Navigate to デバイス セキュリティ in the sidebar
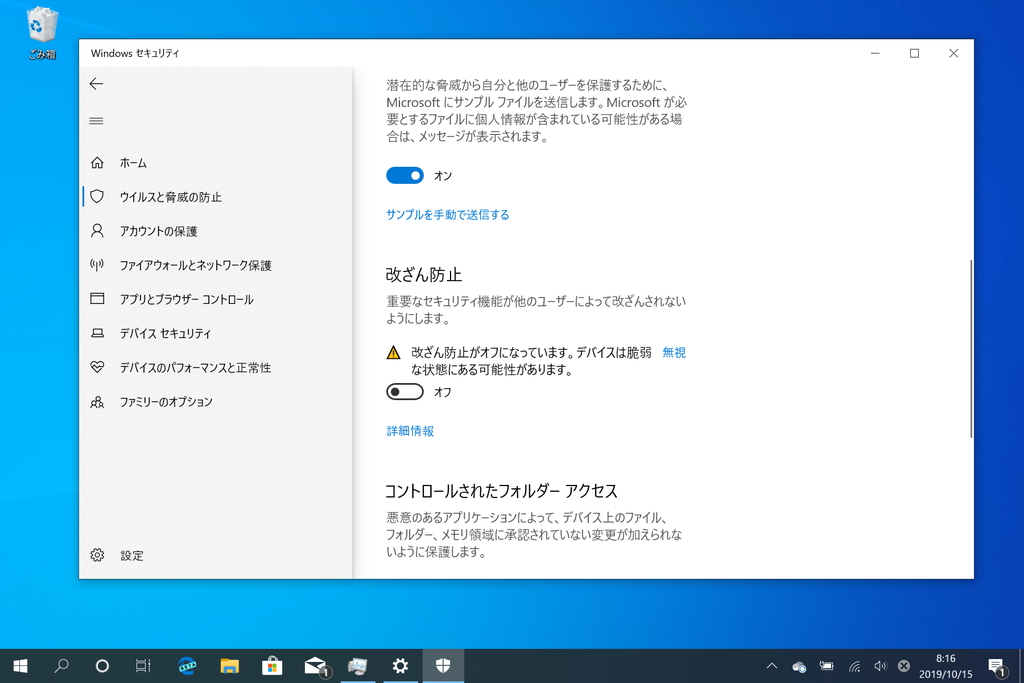Viewport: 1024px width, 683px height. pos(96,333)
